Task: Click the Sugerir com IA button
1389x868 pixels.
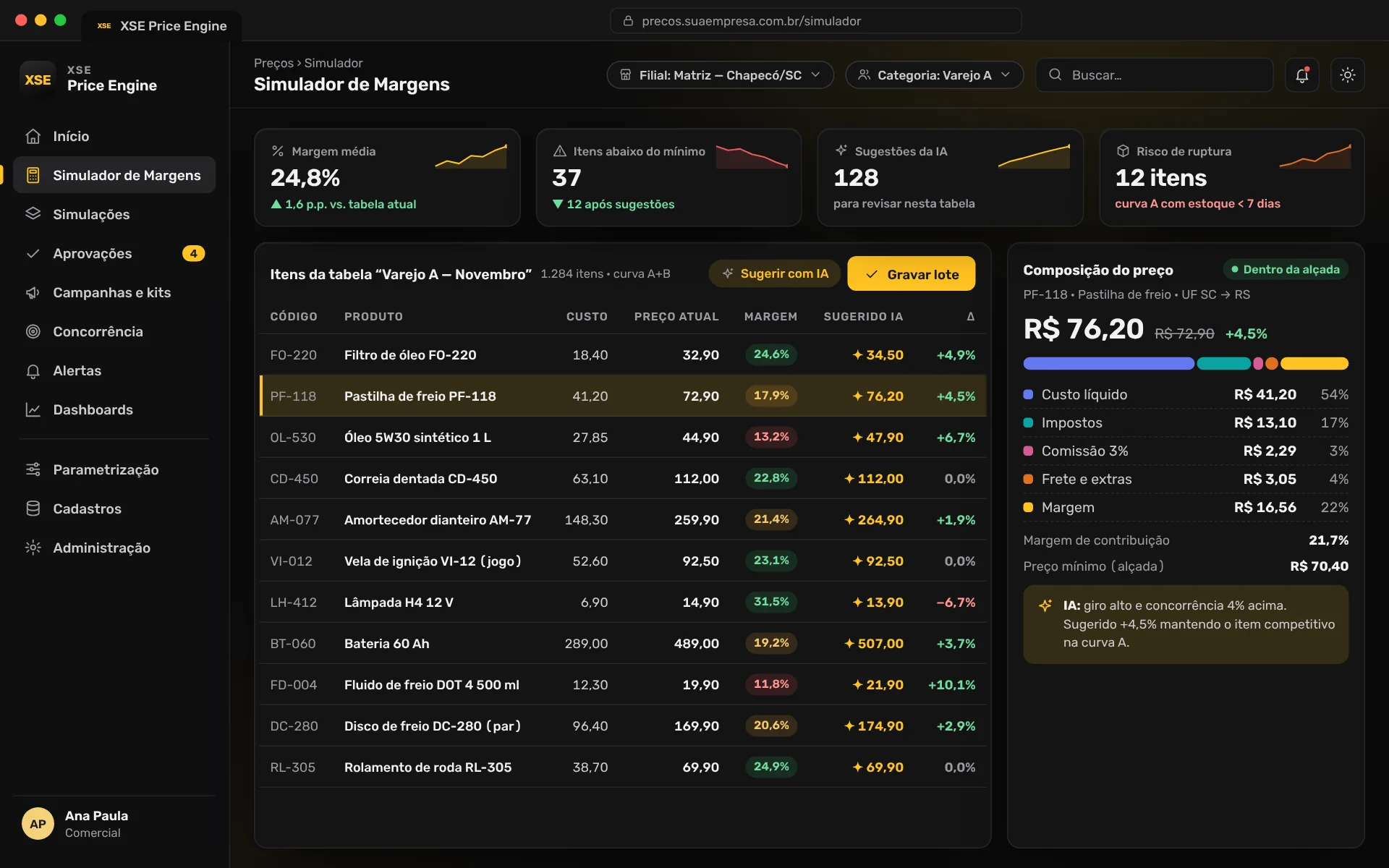Action: 774,273
